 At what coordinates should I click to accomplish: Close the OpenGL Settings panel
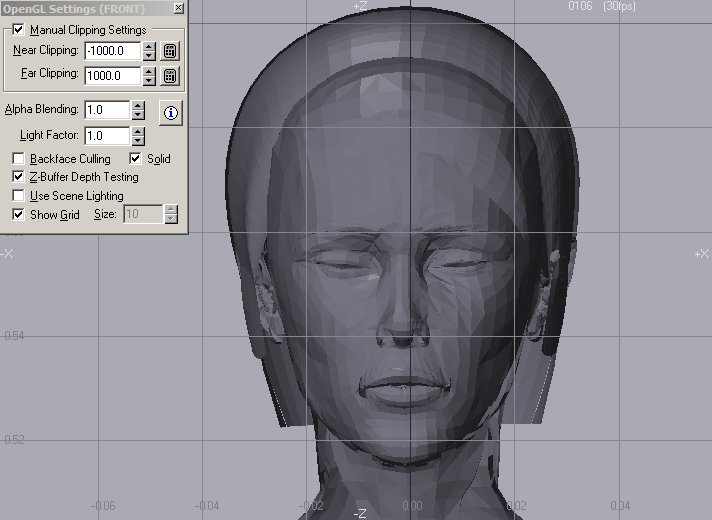178,8
